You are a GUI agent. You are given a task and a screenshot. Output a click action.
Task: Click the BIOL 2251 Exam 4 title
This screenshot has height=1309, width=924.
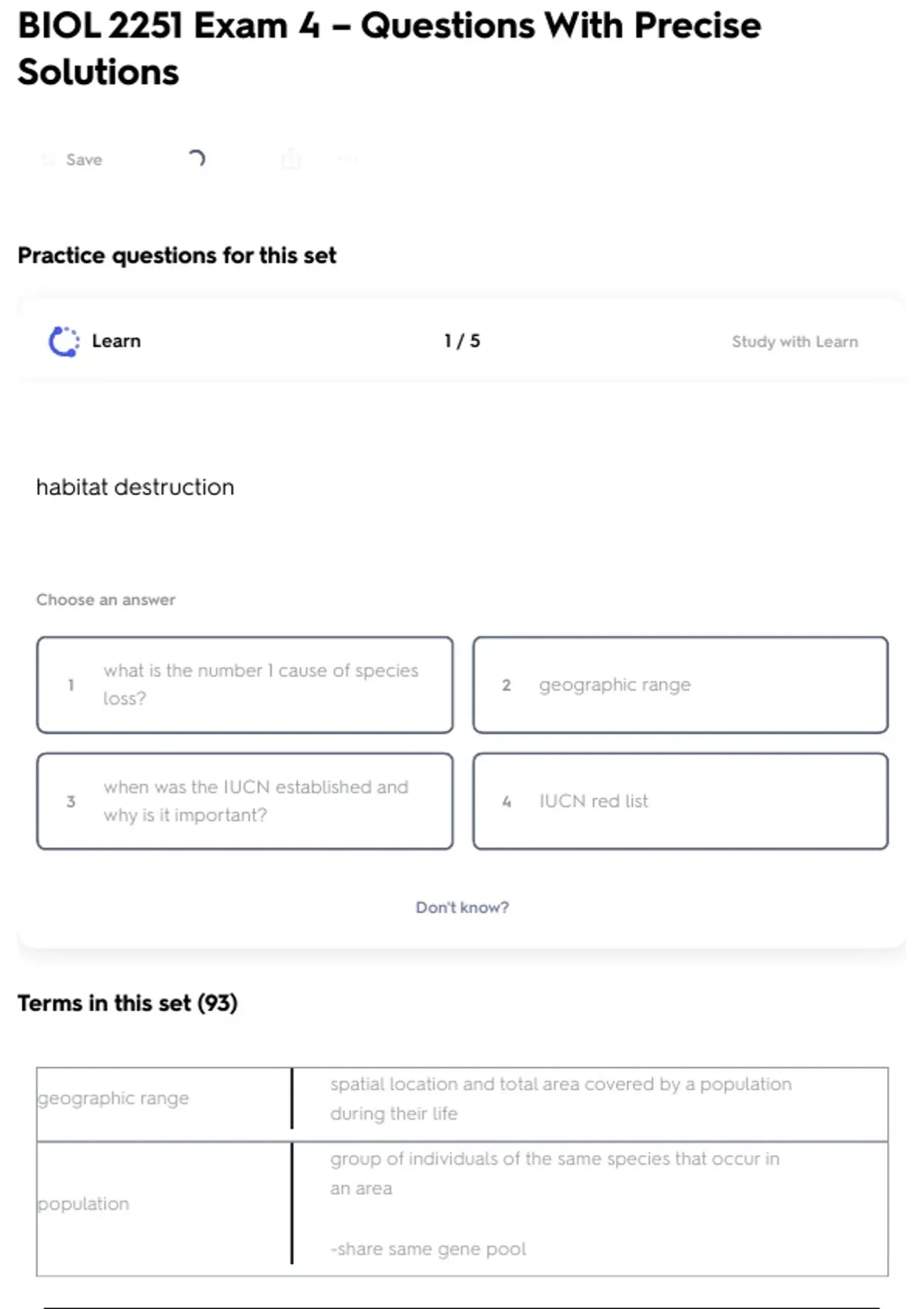click(389, 48)
